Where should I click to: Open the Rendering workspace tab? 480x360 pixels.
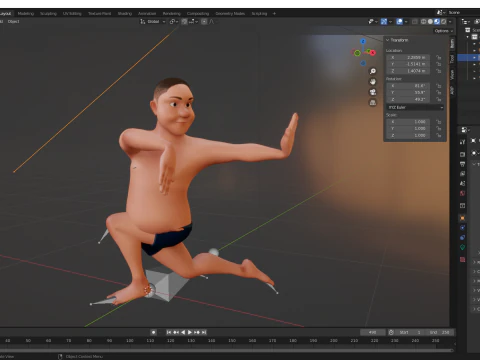(172, 14)
